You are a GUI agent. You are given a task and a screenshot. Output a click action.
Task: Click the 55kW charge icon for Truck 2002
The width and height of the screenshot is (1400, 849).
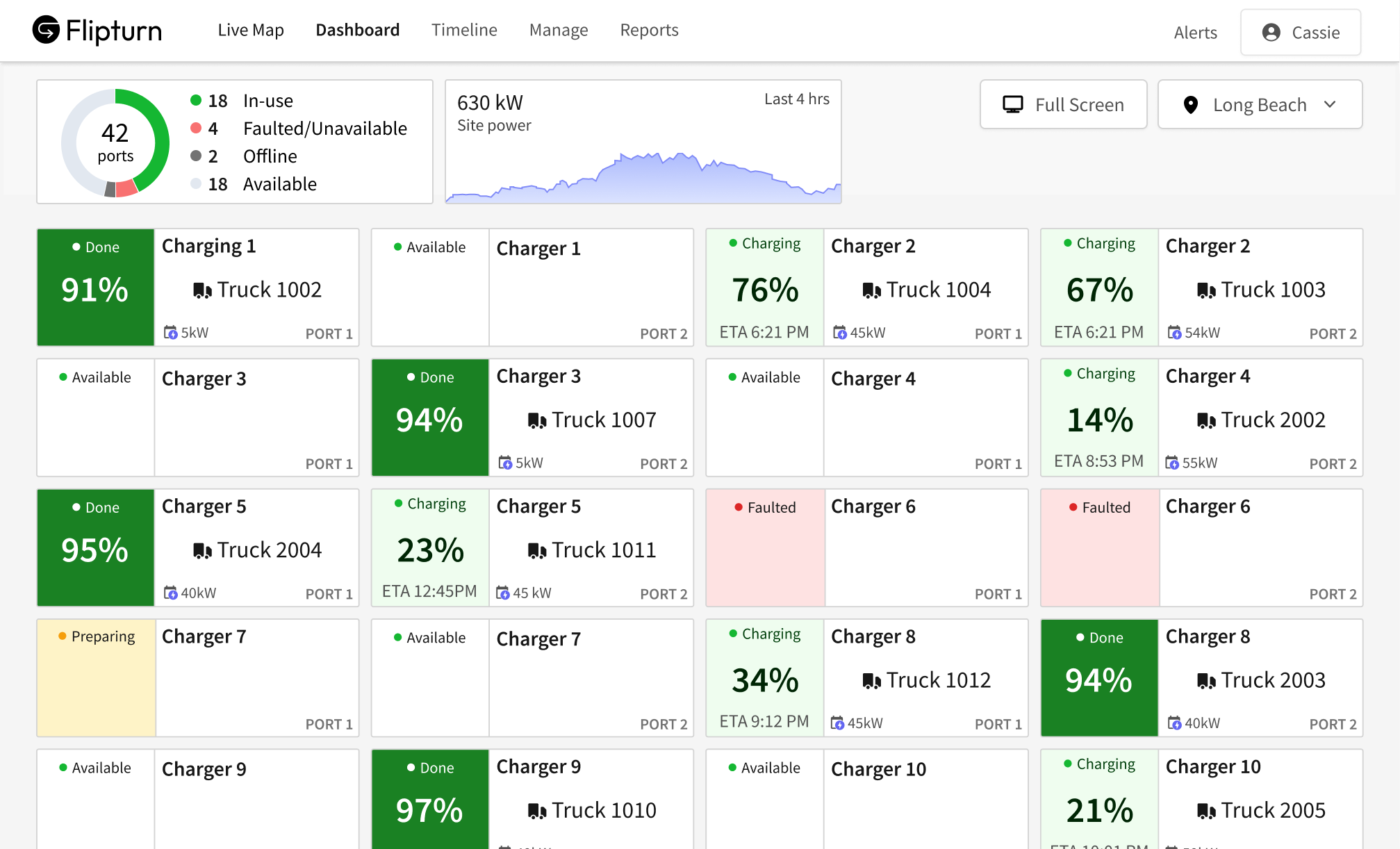(1172, 463)
